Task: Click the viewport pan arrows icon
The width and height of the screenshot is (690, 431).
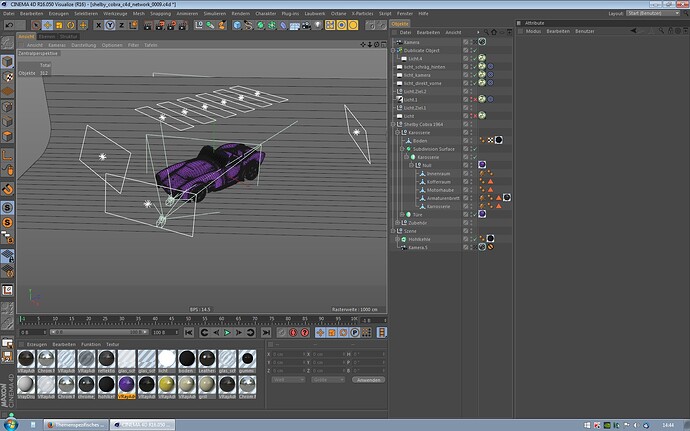Action: click(363, 44)
